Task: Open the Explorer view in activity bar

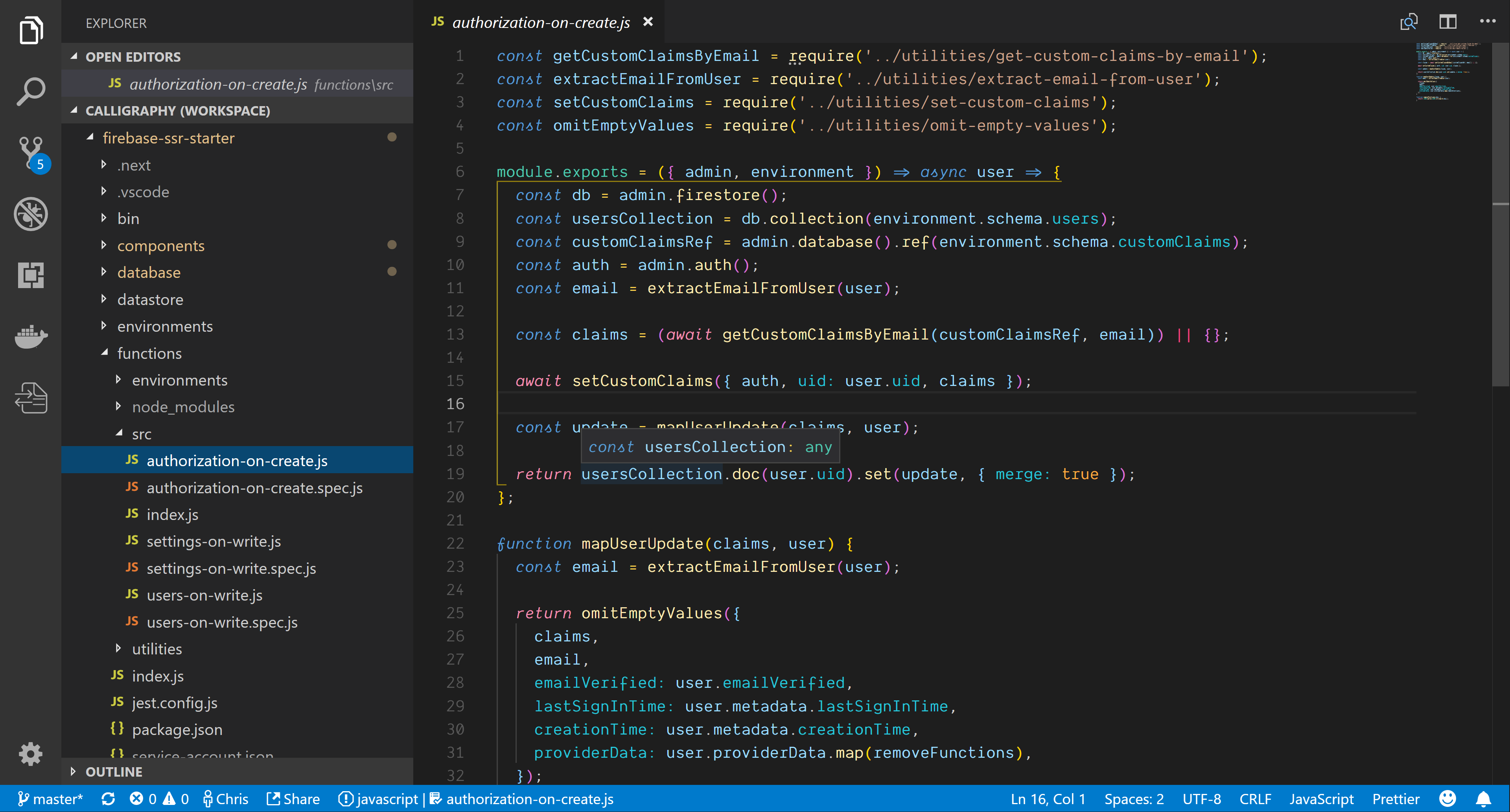Action: (x=31, y=31)
